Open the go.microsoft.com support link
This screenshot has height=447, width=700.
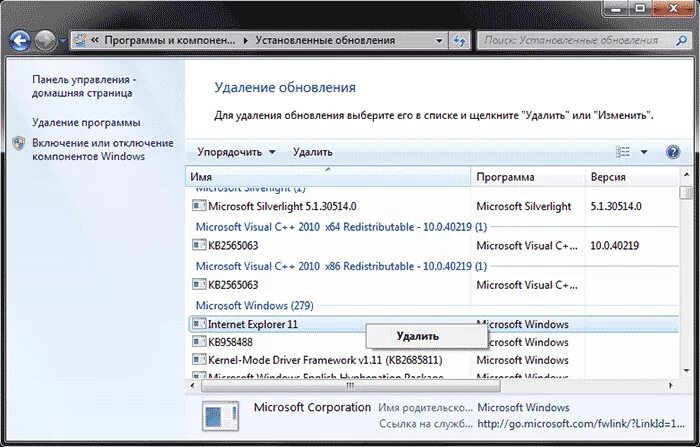click(580, 424)
